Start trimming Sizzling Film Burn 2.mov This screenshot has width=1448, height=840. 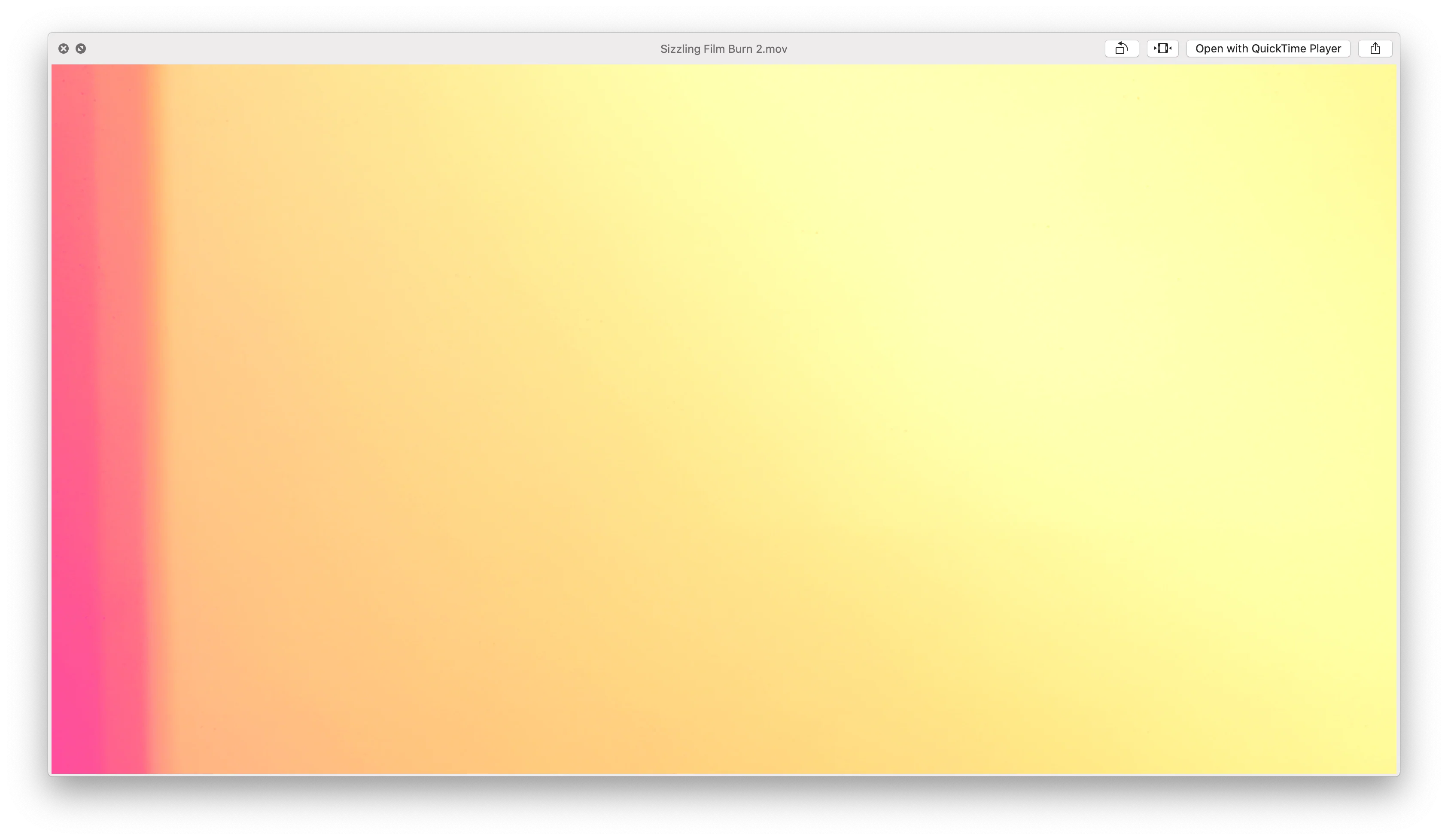click(x=1162, y=48)
